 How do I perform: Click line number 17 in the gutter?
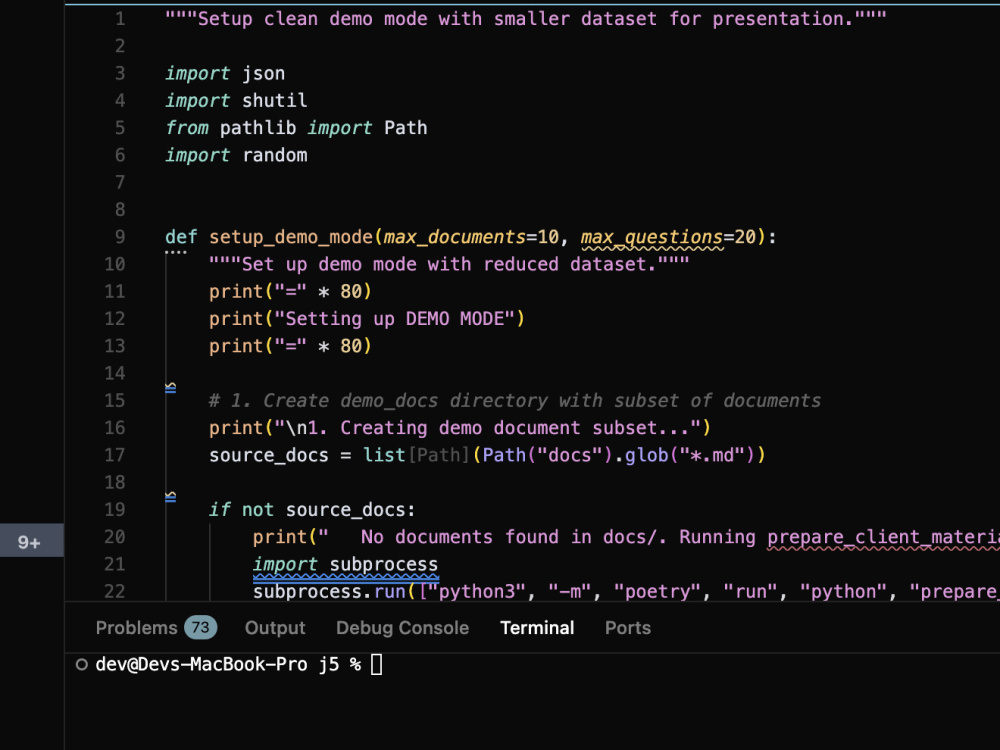[x=115, y=455]
